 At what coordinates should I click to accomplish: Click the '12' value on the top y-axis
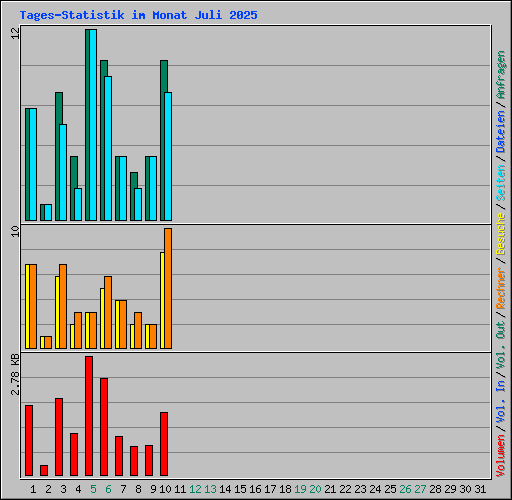click(x=15, y=33)
